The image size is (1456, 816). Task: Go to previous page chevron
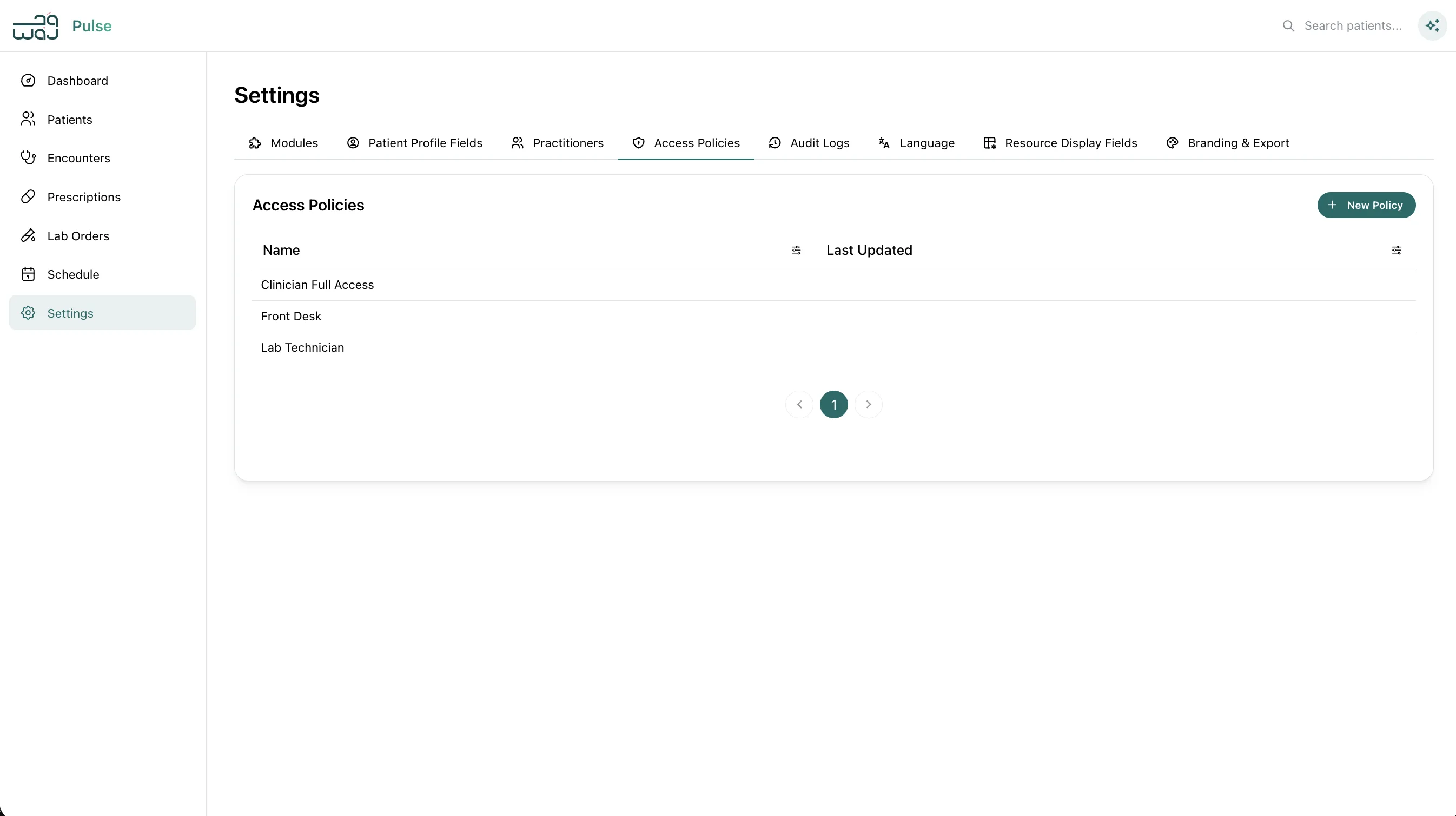pyautogui.click(x=799, y=404)
